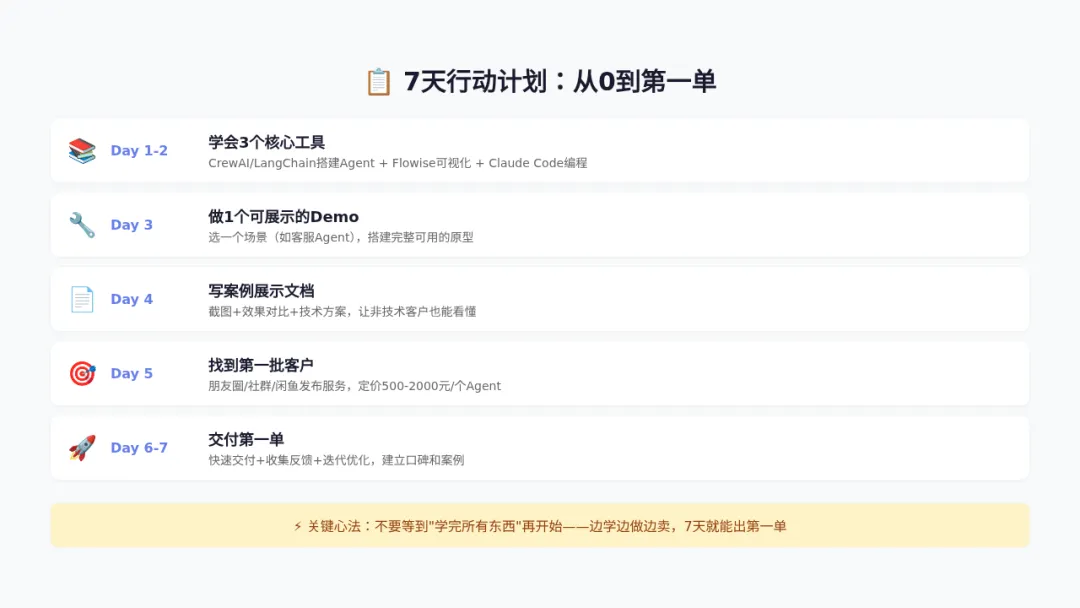Select the Day 4 label
This screenshot has height=608, width=1080.
click(x=132, y=300)
